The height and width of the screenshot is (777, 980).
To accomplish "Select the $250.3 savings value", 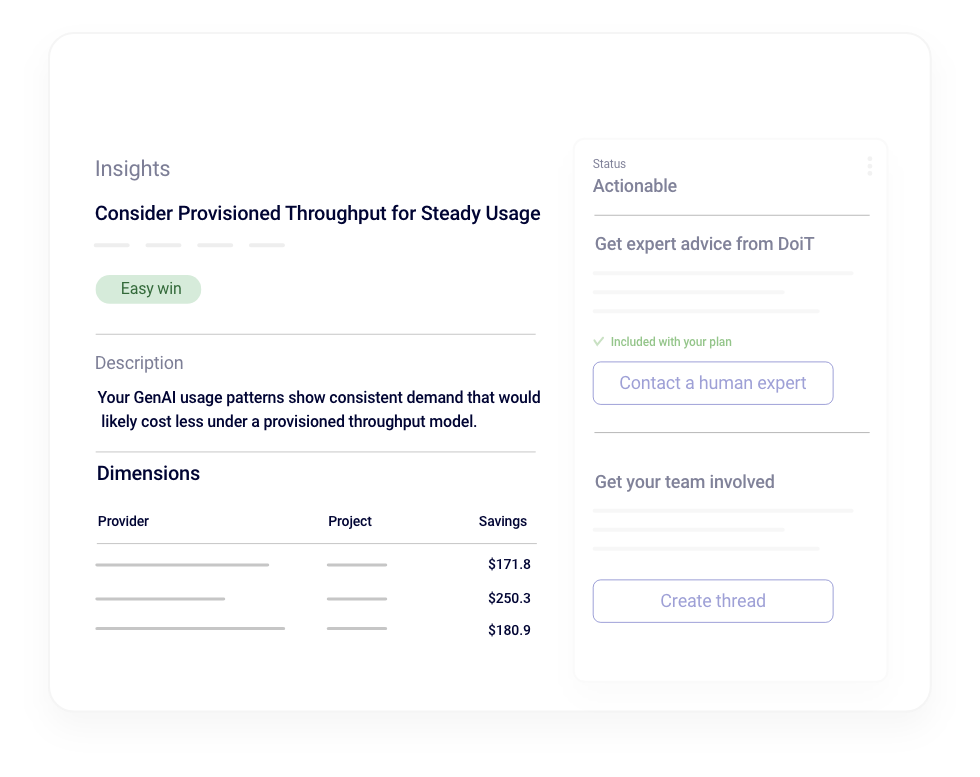I will [x=509, y=598].
